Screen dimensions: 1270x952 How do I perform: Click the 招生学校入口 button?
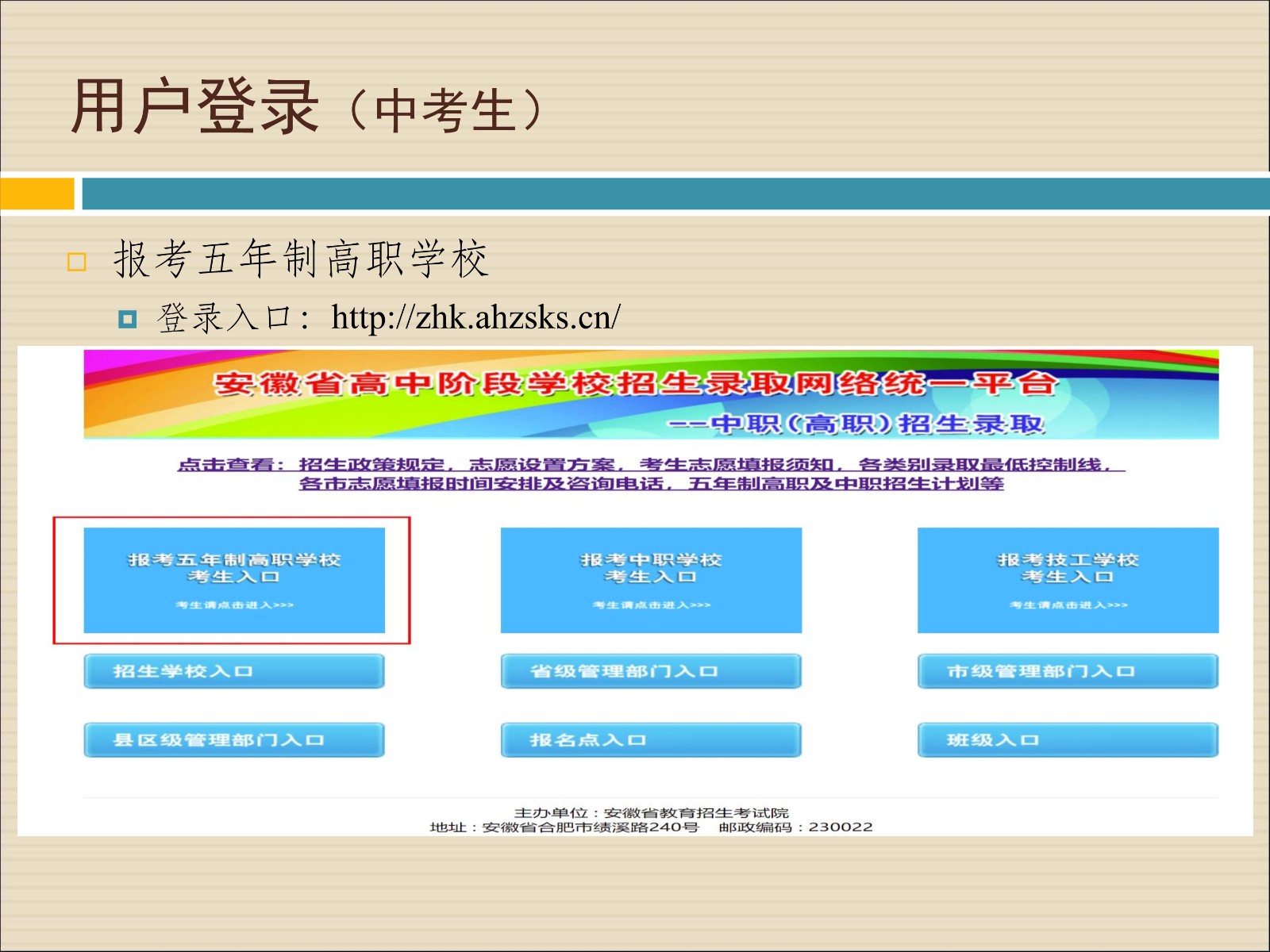tap(234, 671)
